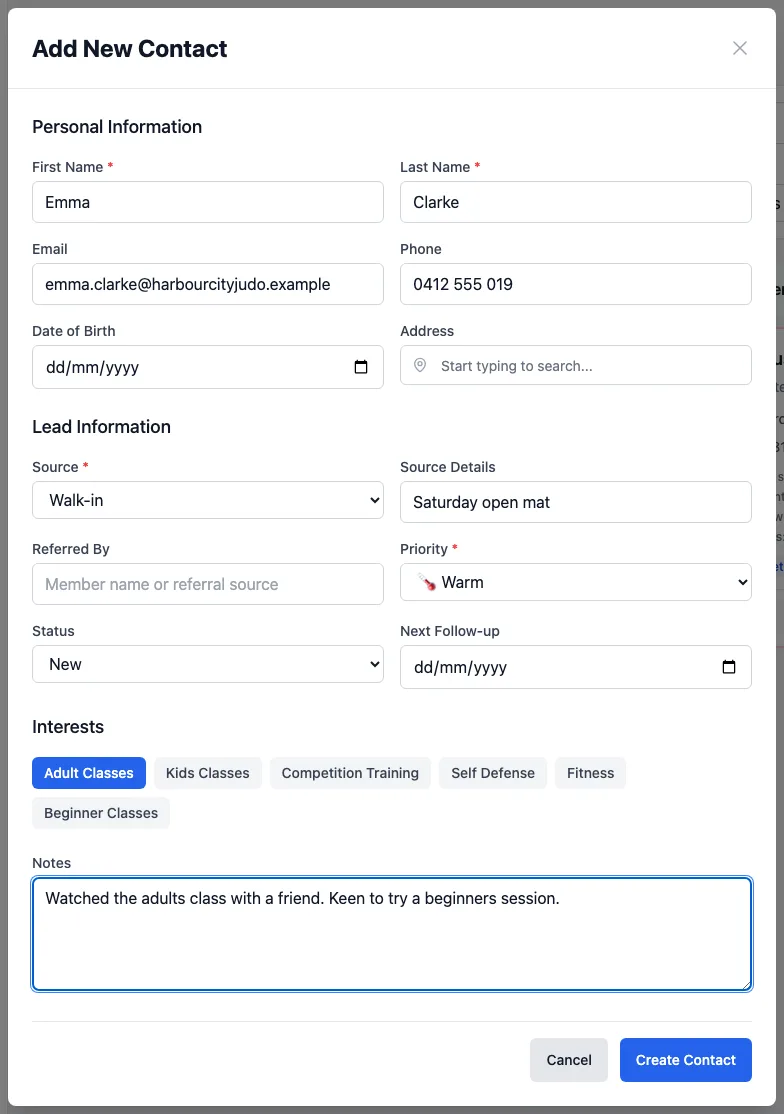Click into the Email input field
The height and width of the screenshot is (1114, 784).
[x=208, y=284]
